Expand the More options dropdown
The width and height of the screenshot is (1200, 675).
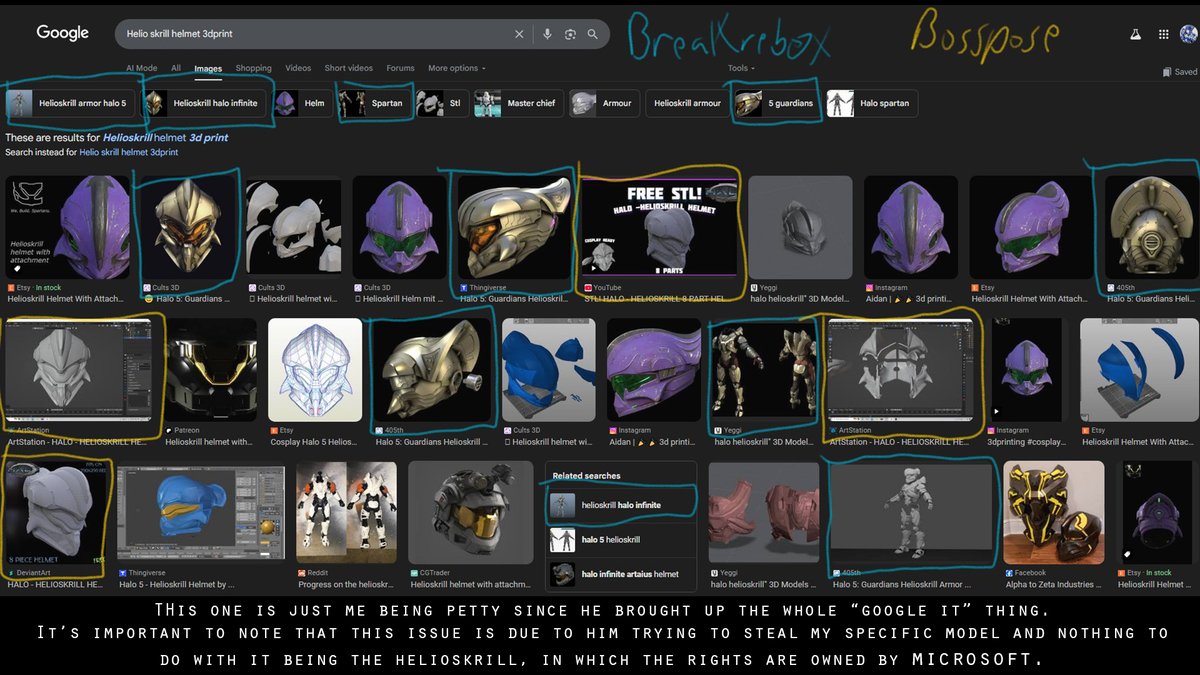click(x=457, y=68)
